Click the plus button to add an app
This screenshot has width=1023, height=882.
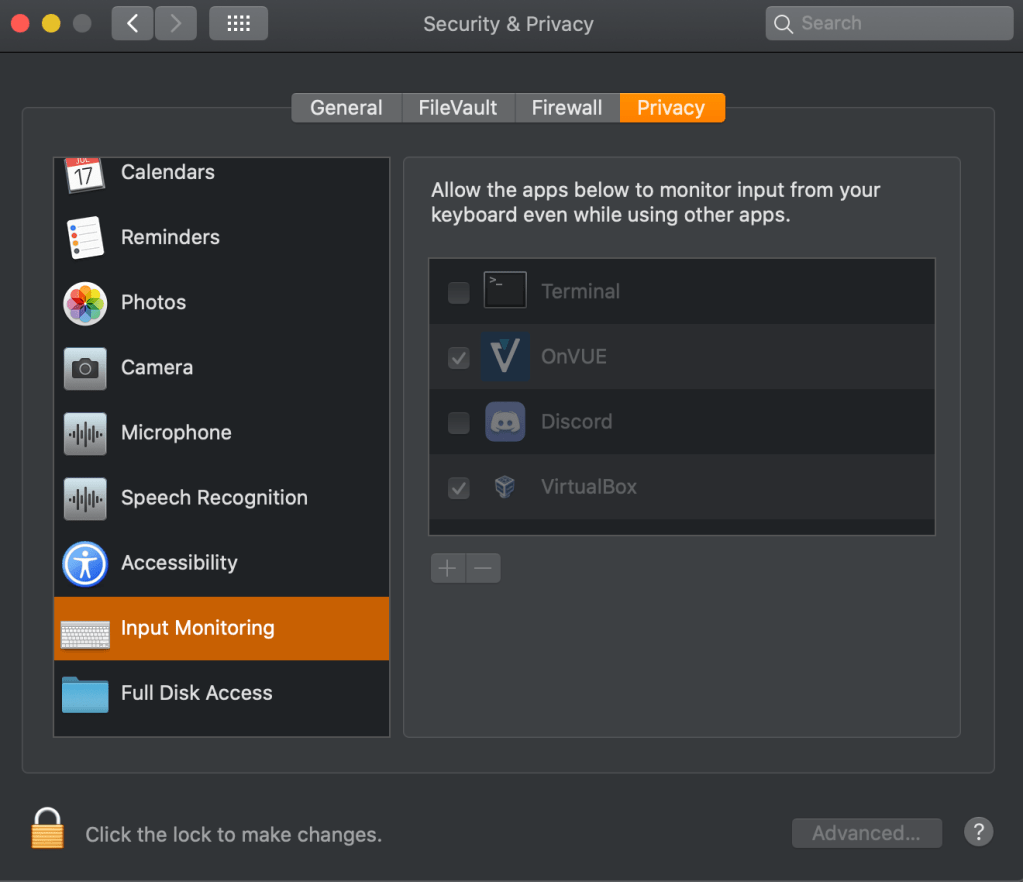tap(447, 568)
